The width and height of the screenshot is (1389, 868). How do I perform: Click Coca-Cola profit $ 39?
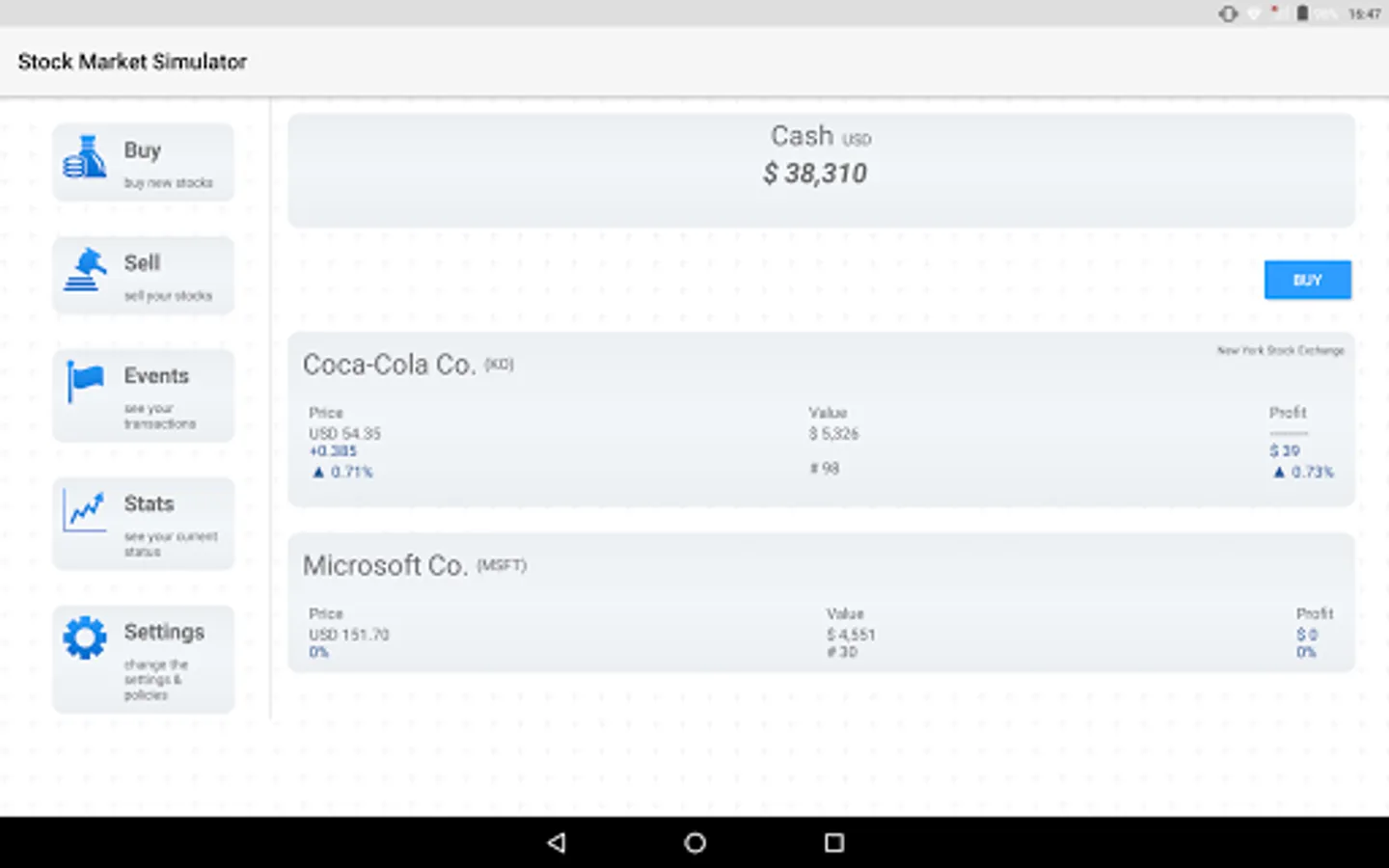tap(1284, 451)
